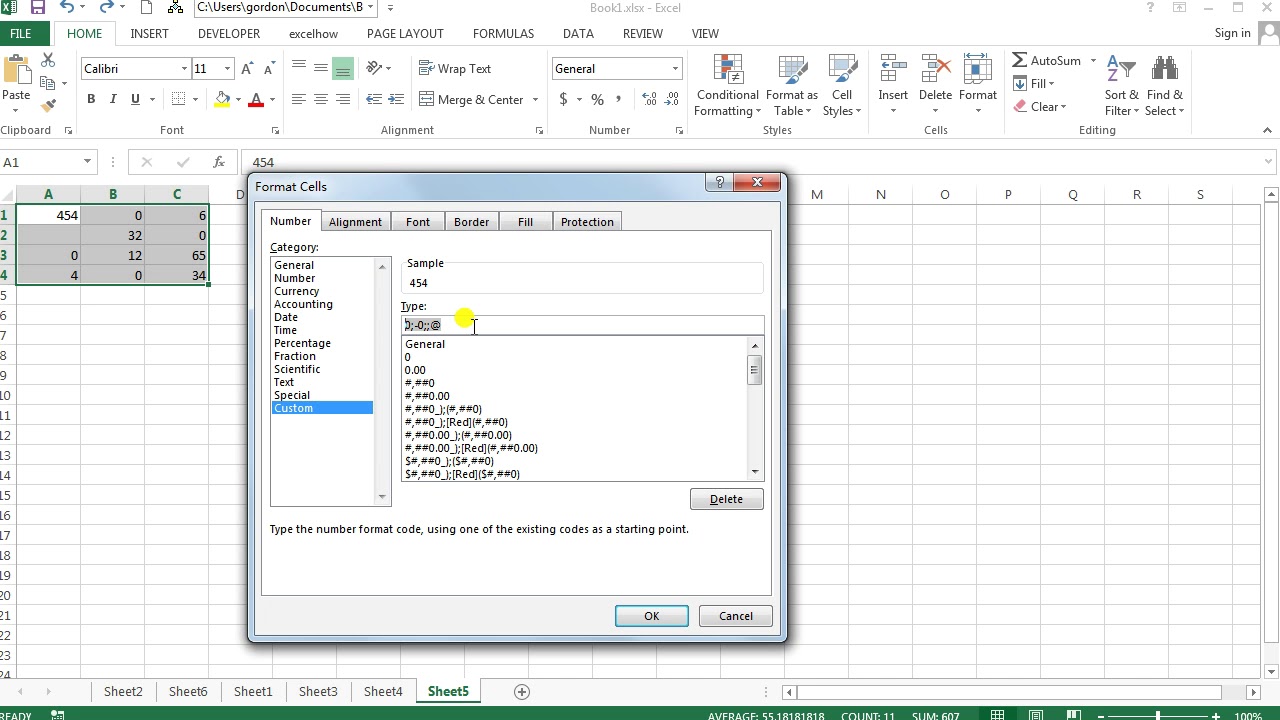Select Scientific in Category list
Screen dimensions: 1280x720
pos(297,369)
